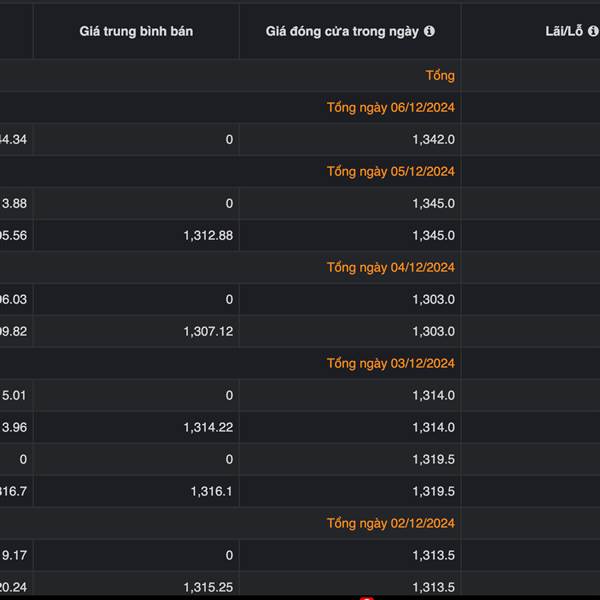Open the Tổng ngày 03/12/2024 group row
Viewport: 600px width, 600px height.
pyautogui.click(x=390, y=363)
